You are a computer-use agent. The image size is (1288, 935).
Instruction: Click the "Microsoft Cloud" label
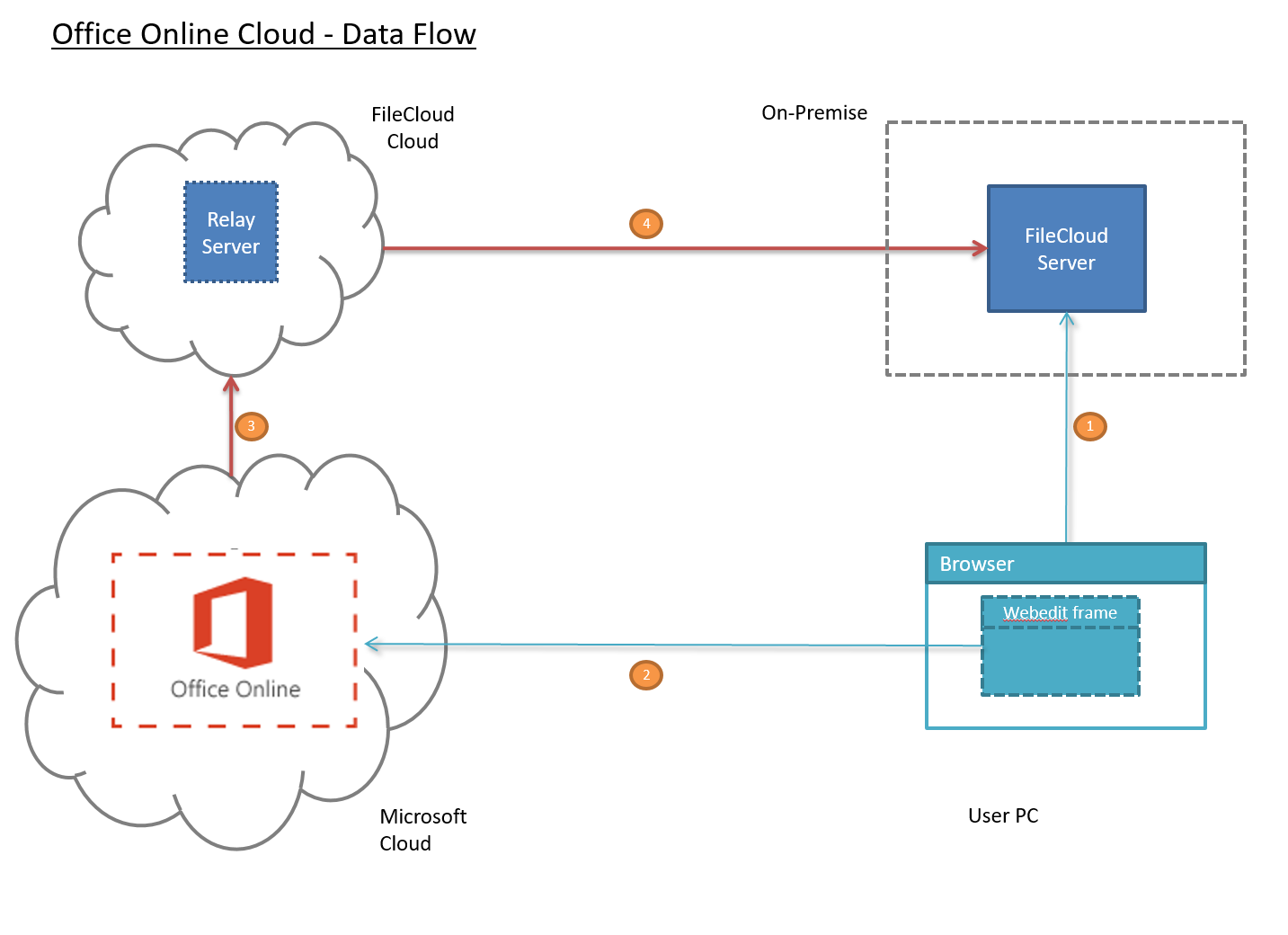pos(422,829)
